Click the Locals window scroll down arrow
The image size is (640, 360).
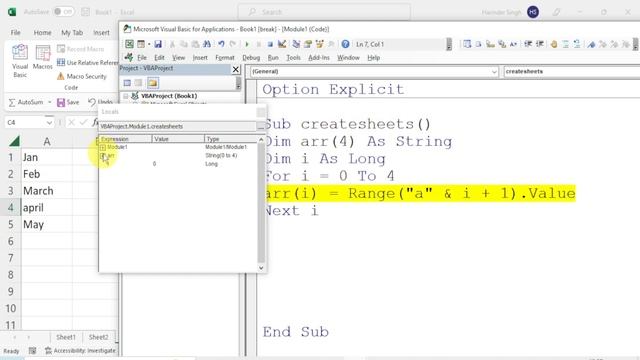(x=261, y=268)
